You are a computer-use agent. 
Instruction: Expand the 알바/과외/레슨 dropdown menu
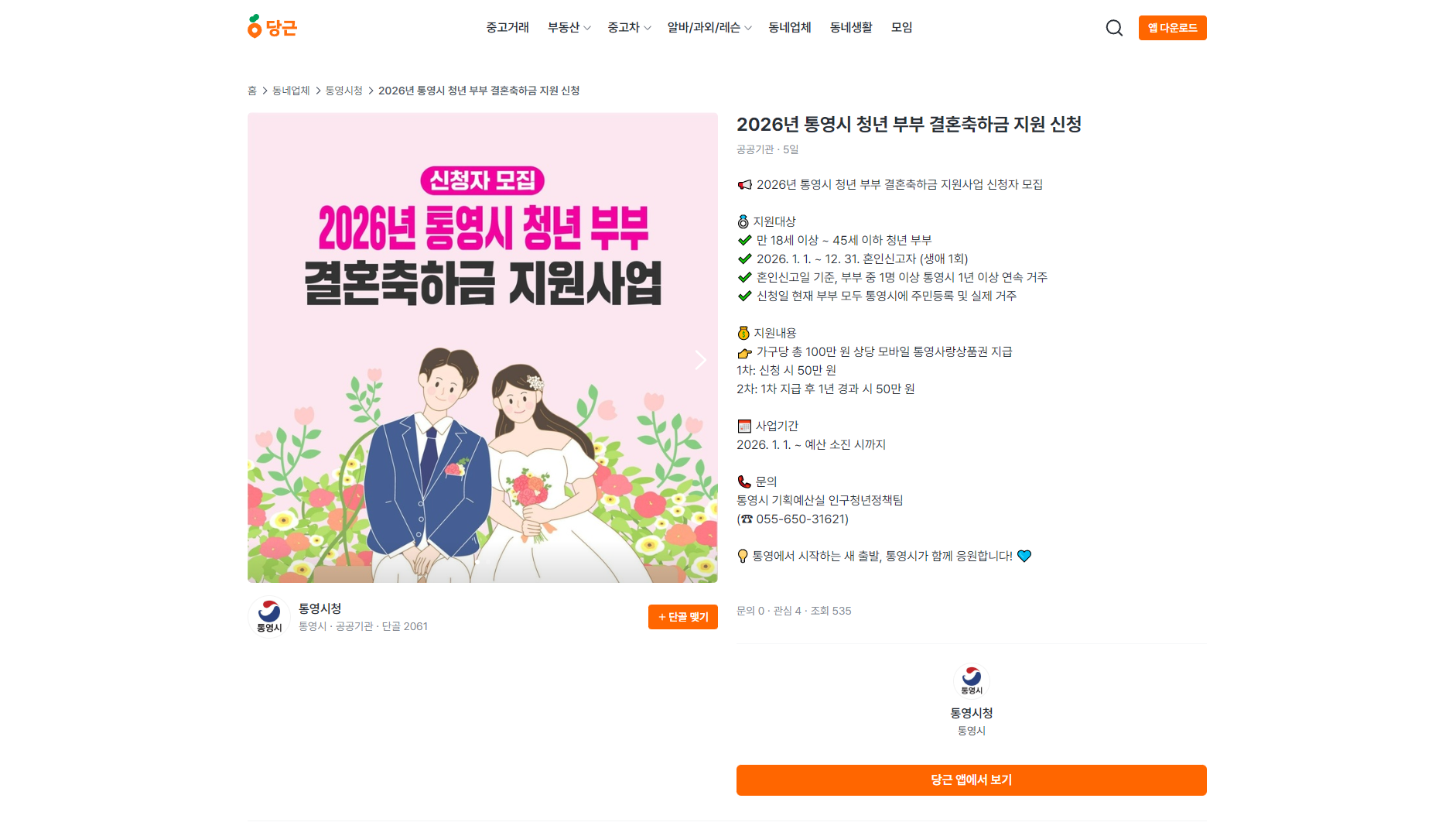[709, 28]
